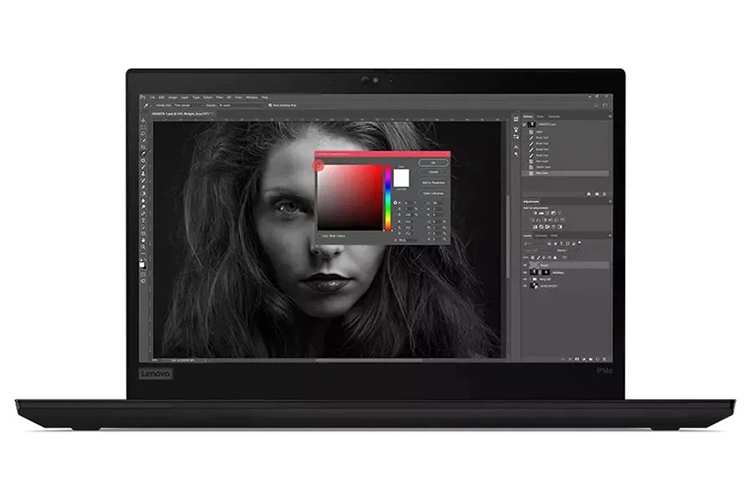Open the Layers panel menu

coord(610,235)
